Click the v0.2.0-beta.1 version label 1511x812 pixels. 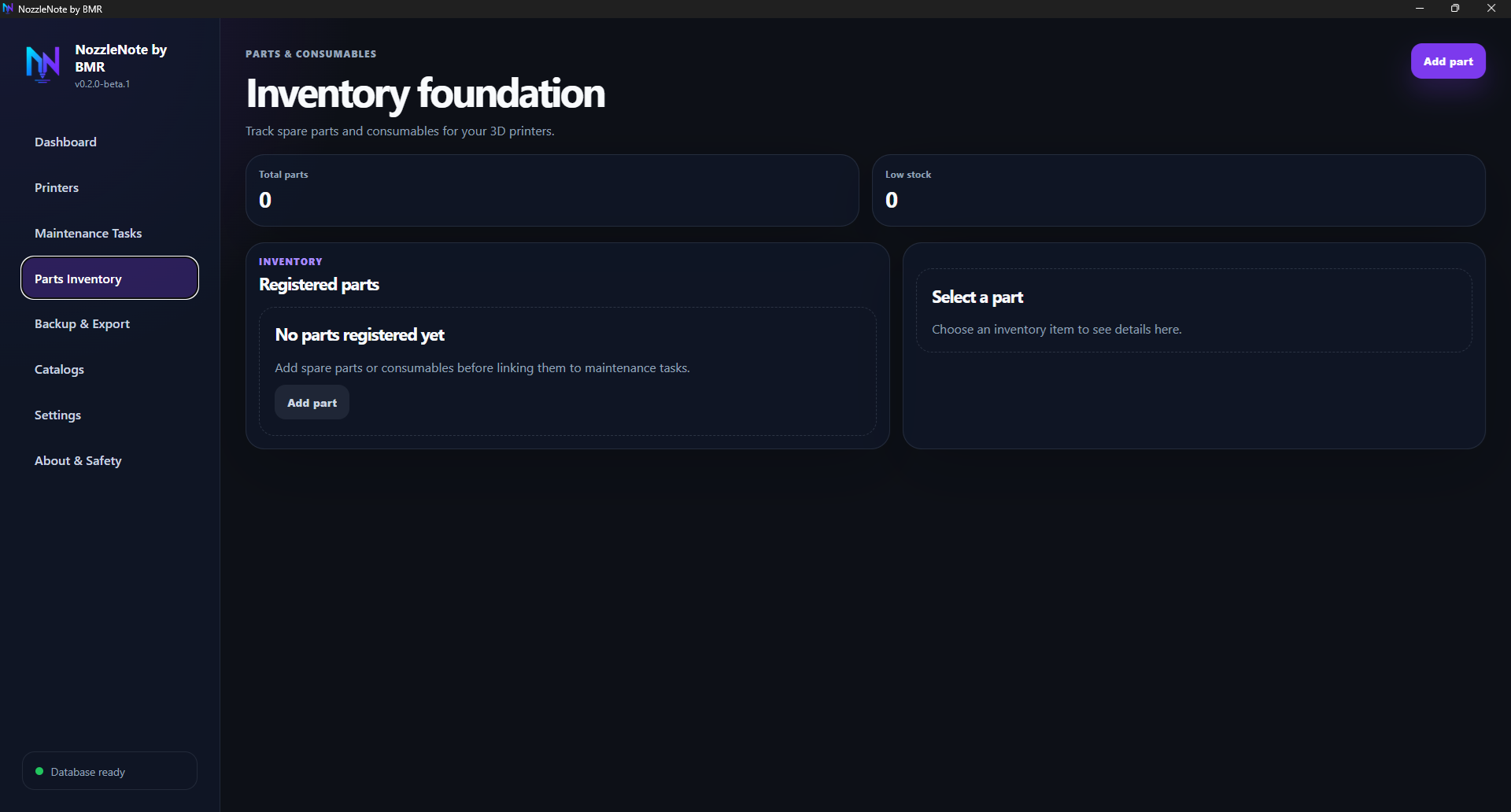pos(102,83)
